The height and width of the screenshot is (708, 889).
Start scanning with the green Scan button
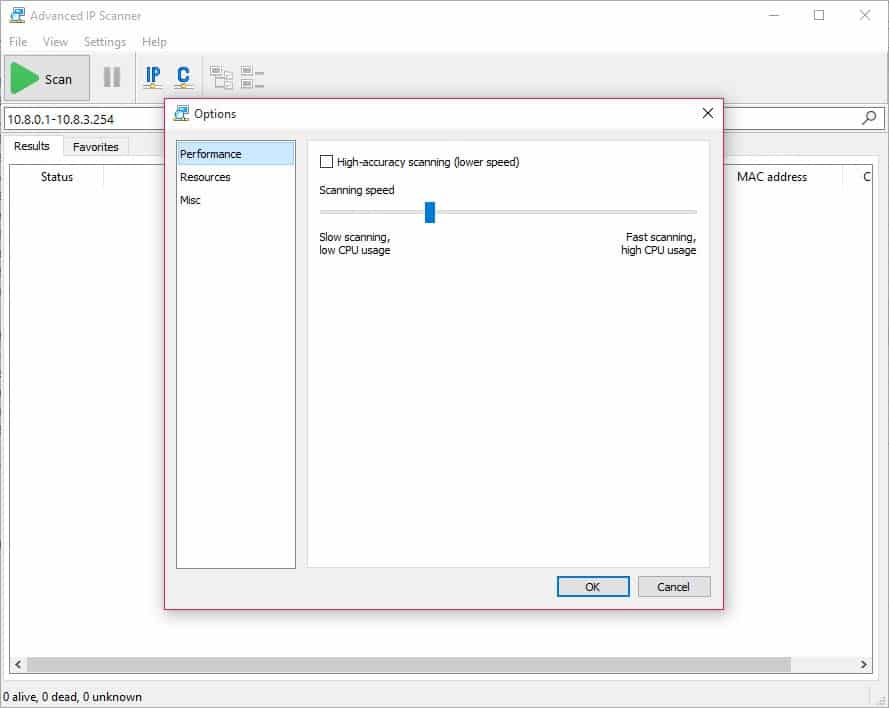[46, 78]
